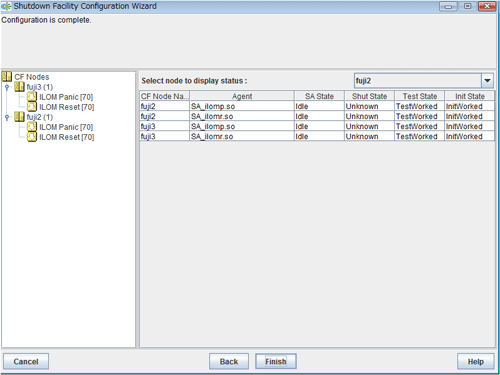Click ILOM Panic icon under fuji3
This screenshot has height=375, width=500.
tap(32, 97)
